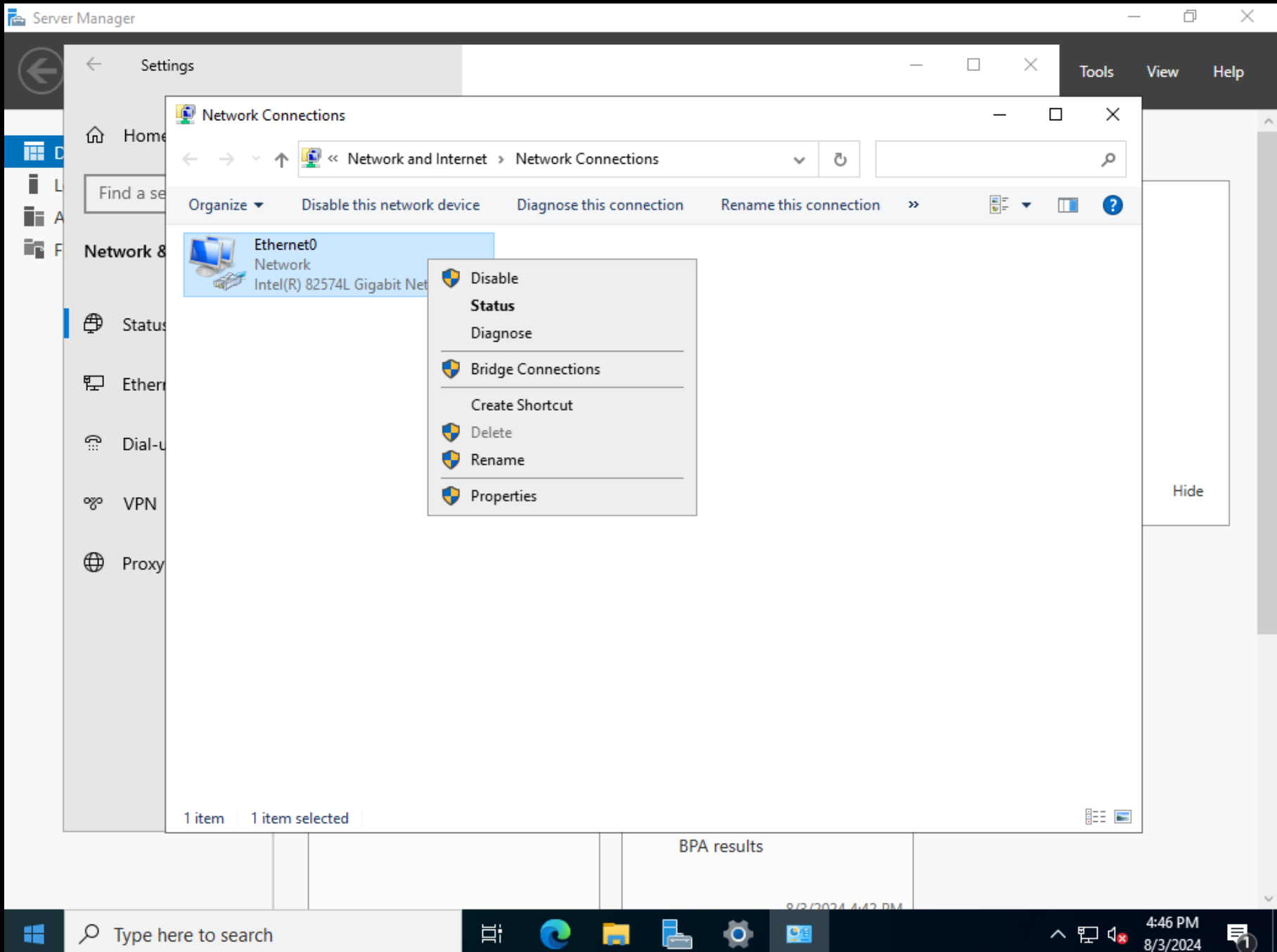Click the Ethernet0 adapter name
Screen dimensions: 1277x952
coord(285,245)
